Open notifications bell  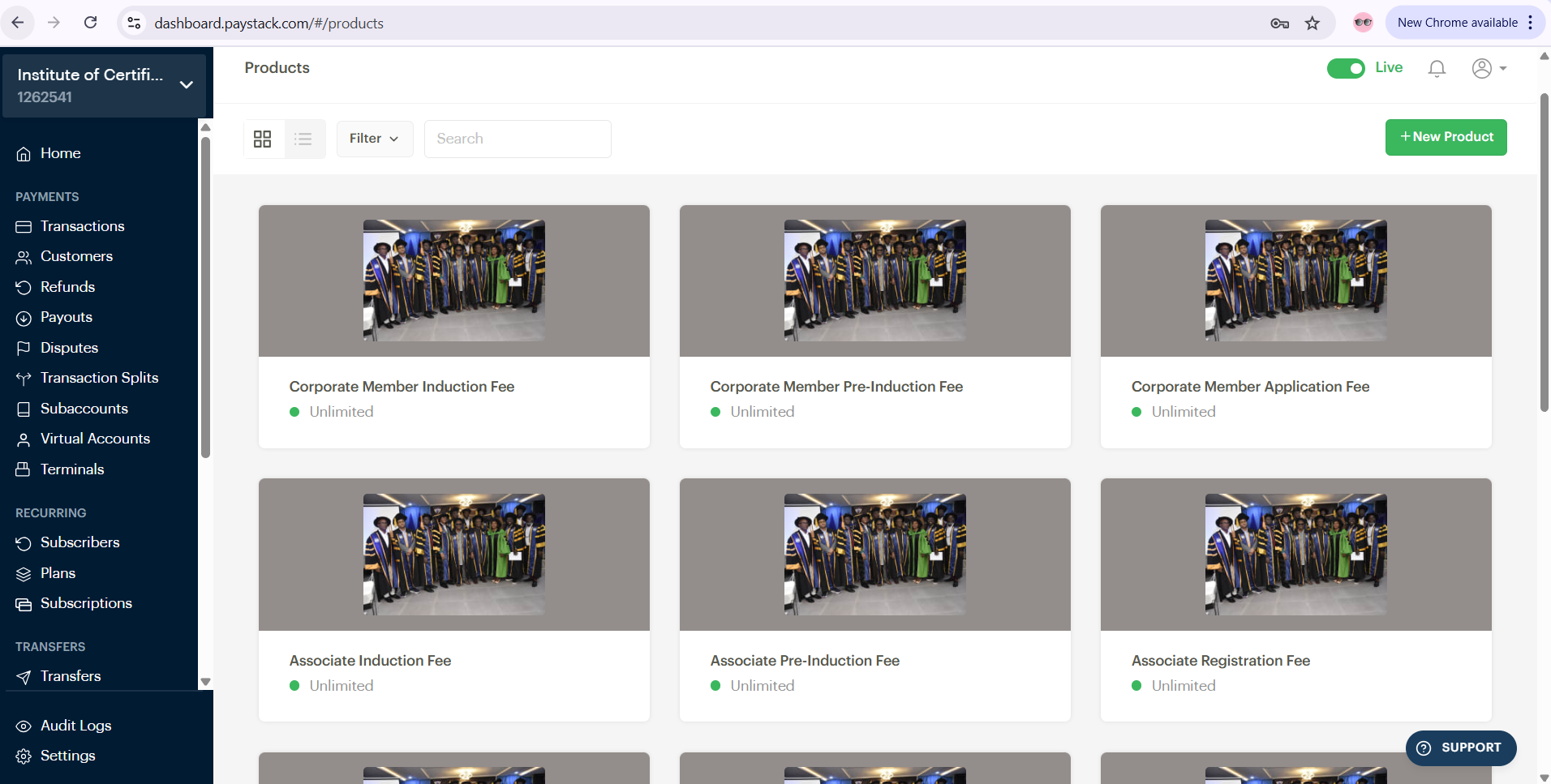1437,69
